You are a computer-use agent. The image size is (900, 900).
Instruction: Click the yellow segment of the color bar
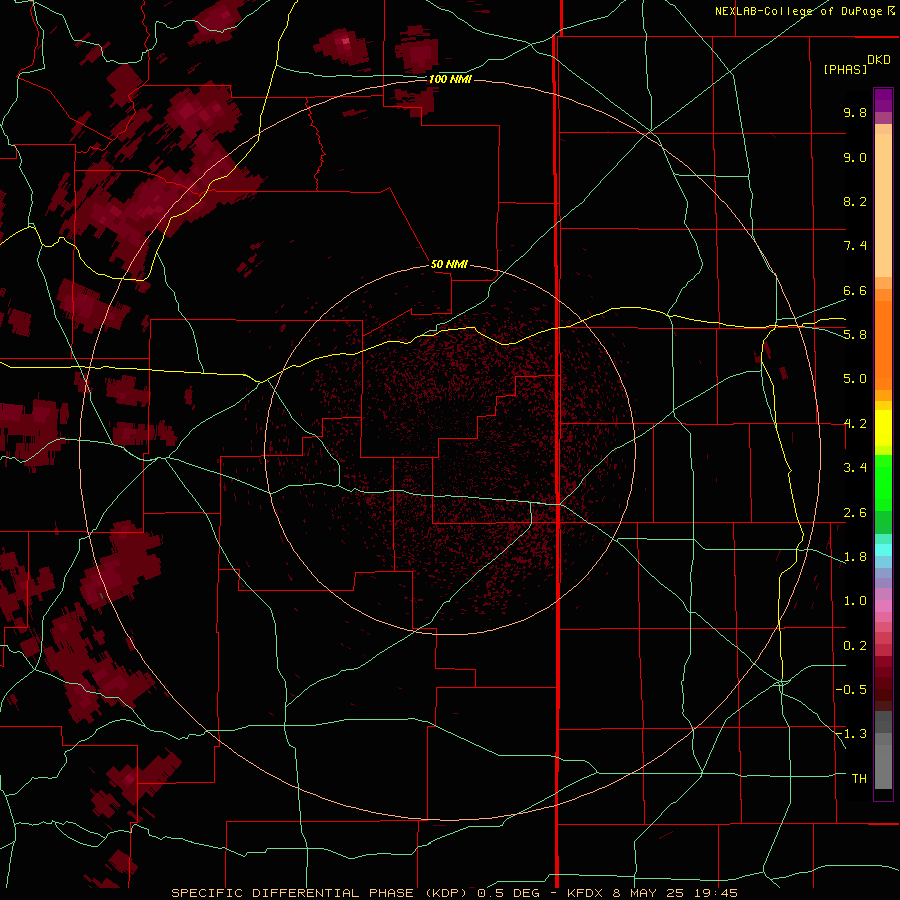[883, 428]
